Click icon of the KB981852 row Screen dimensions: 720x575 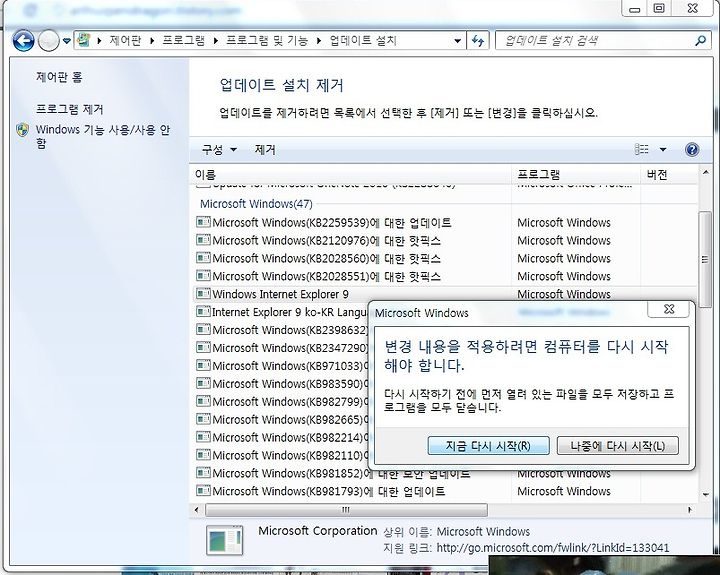tap(203, 473)
